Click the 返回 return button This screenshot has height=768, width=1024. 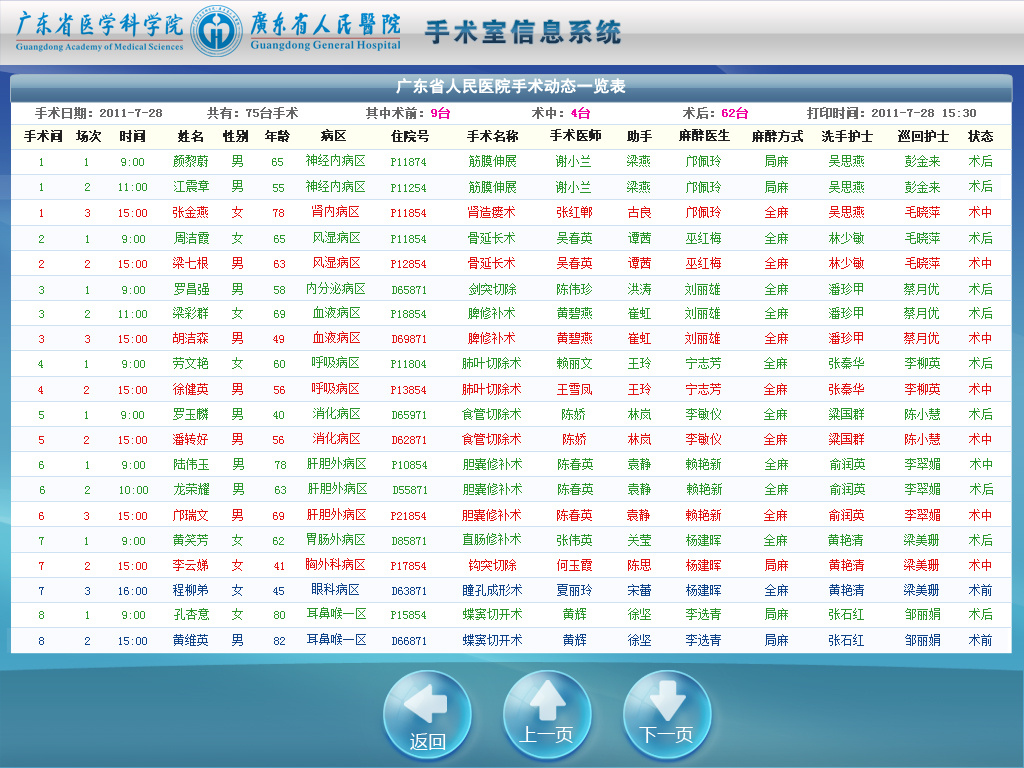tap(427, 715)
